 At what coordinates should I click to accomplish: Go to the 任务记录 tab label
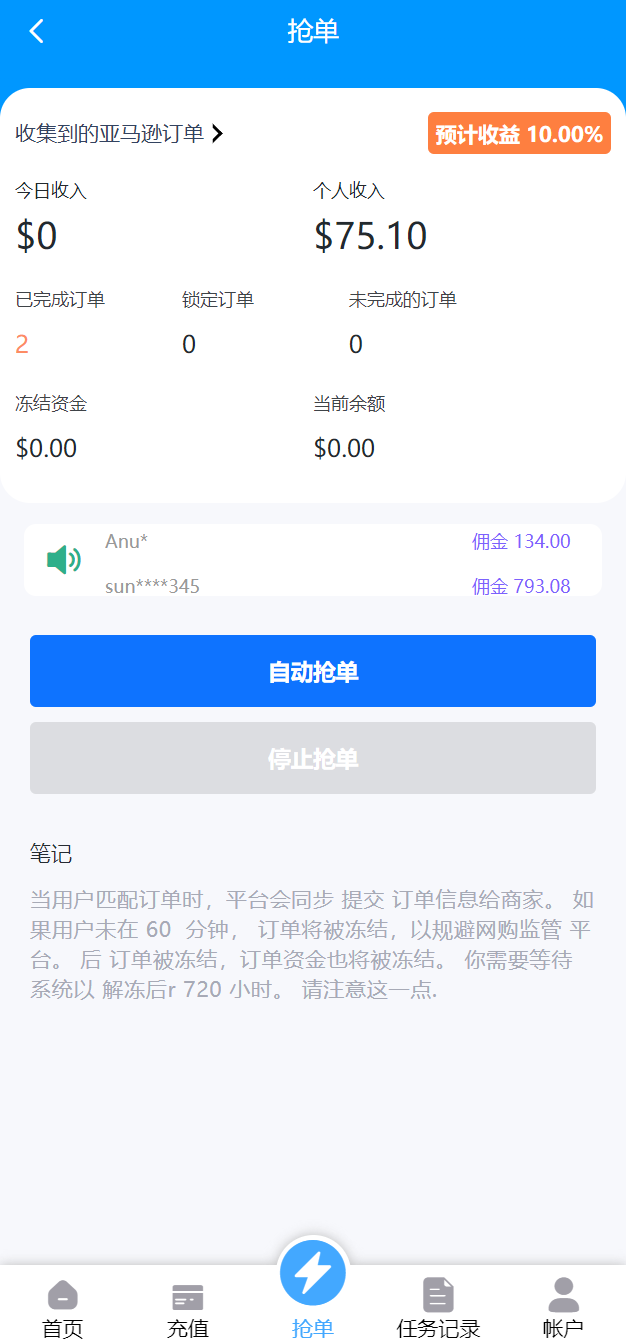[x=438, y=1328]
